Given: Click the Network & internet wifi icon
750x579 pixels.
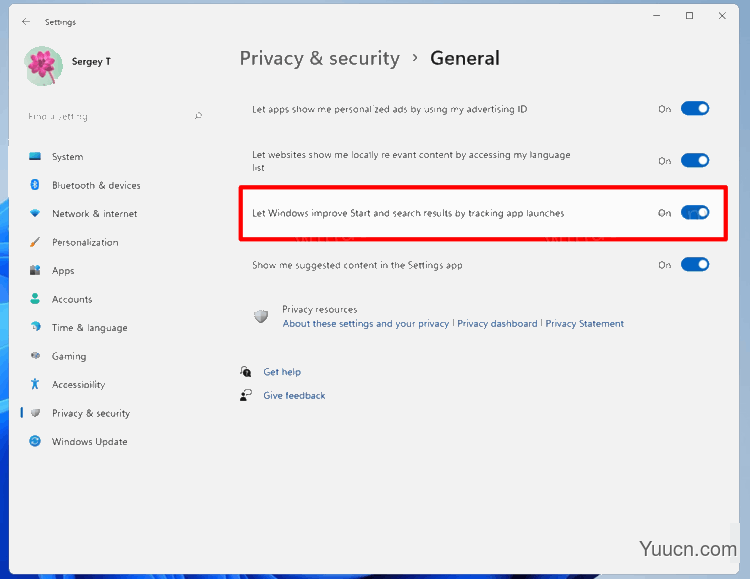Looking at the screenshot, I should point(35,213).
